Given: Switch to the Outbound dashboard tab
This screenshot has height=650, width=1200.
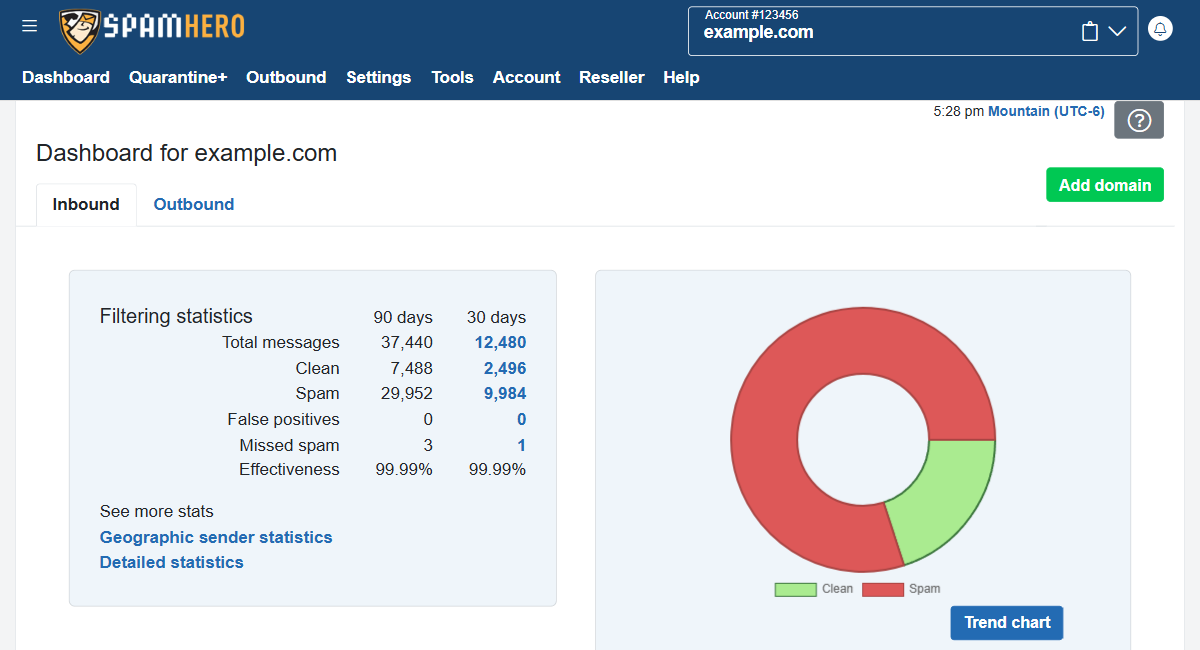Looking at the screenshot, I should [x=194, y=204].
